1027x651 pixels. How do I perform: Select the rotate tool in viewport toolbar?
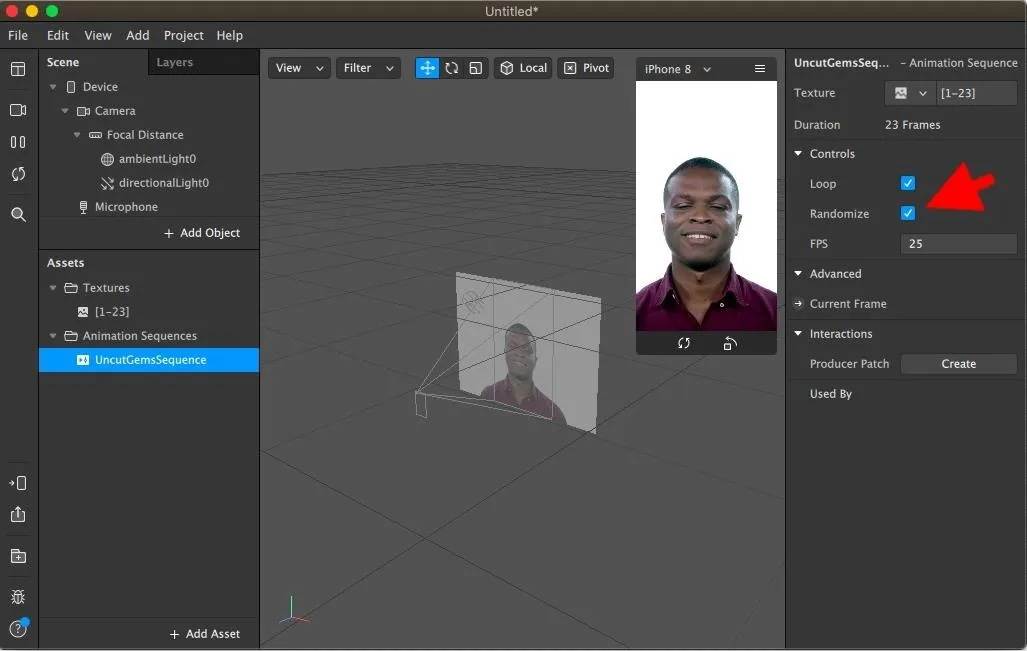[x=452, y=68]
